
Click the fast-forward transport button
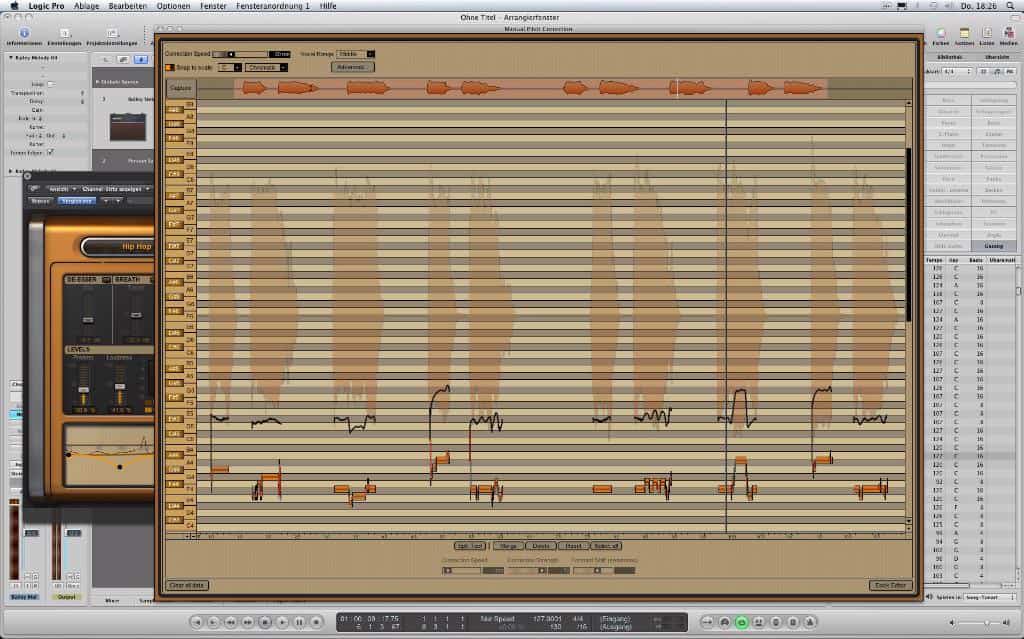coord(248,622)
